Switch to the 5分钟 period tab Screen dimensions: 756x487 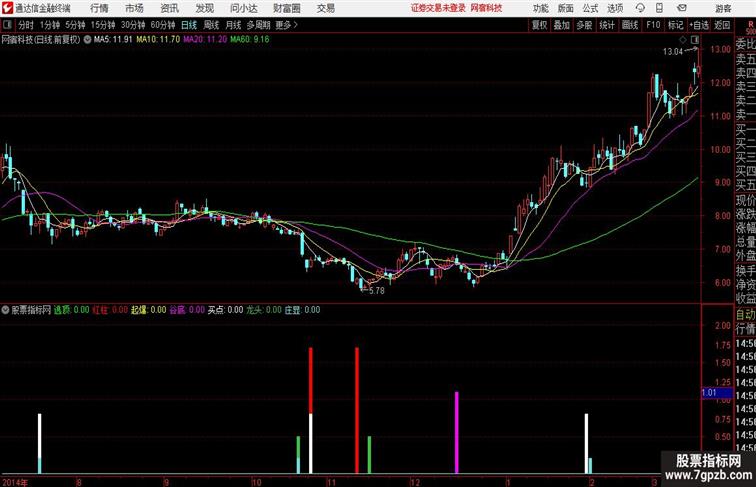tap(75, 25)
